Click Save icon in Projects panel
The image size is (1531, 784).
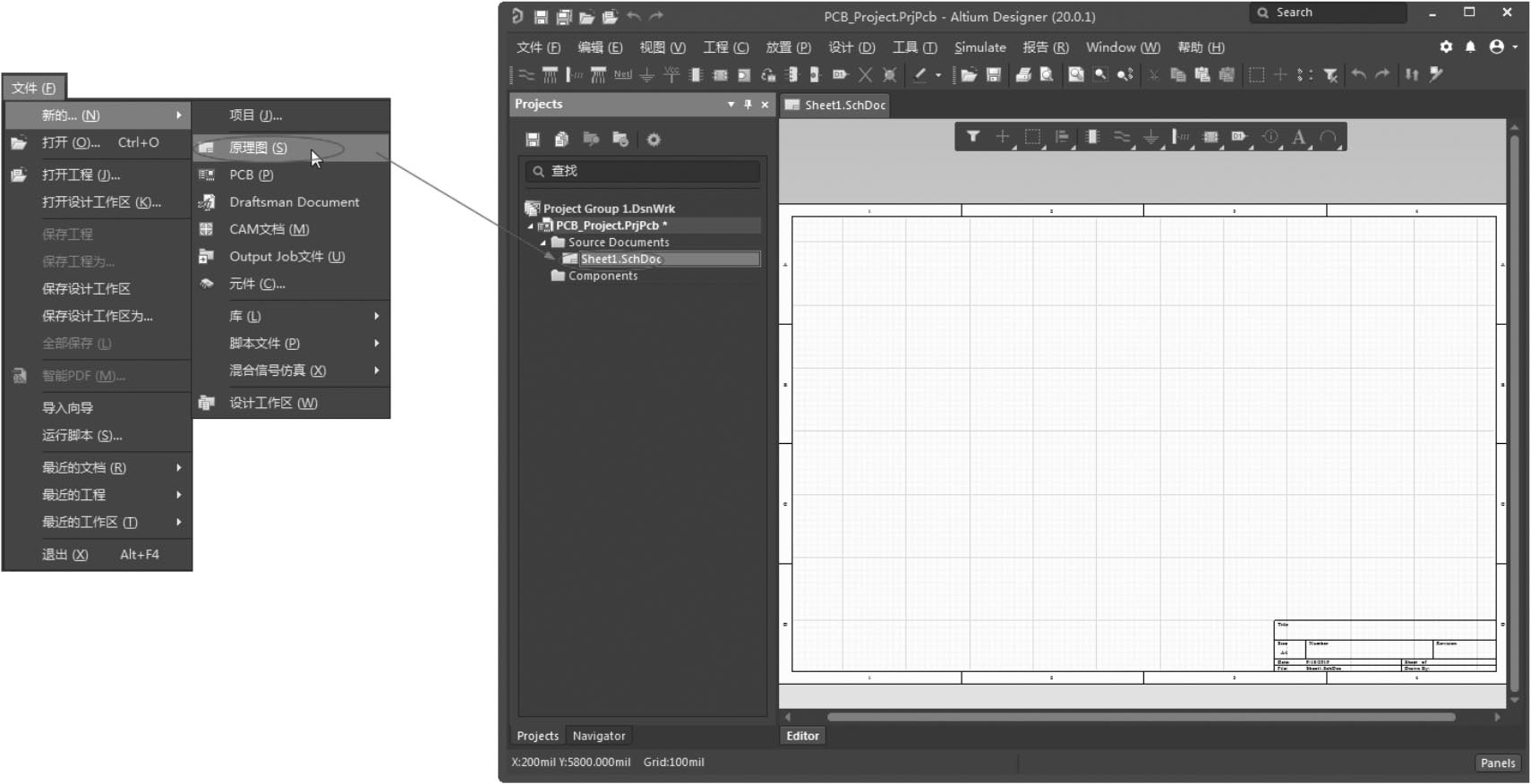coord(533,140)
